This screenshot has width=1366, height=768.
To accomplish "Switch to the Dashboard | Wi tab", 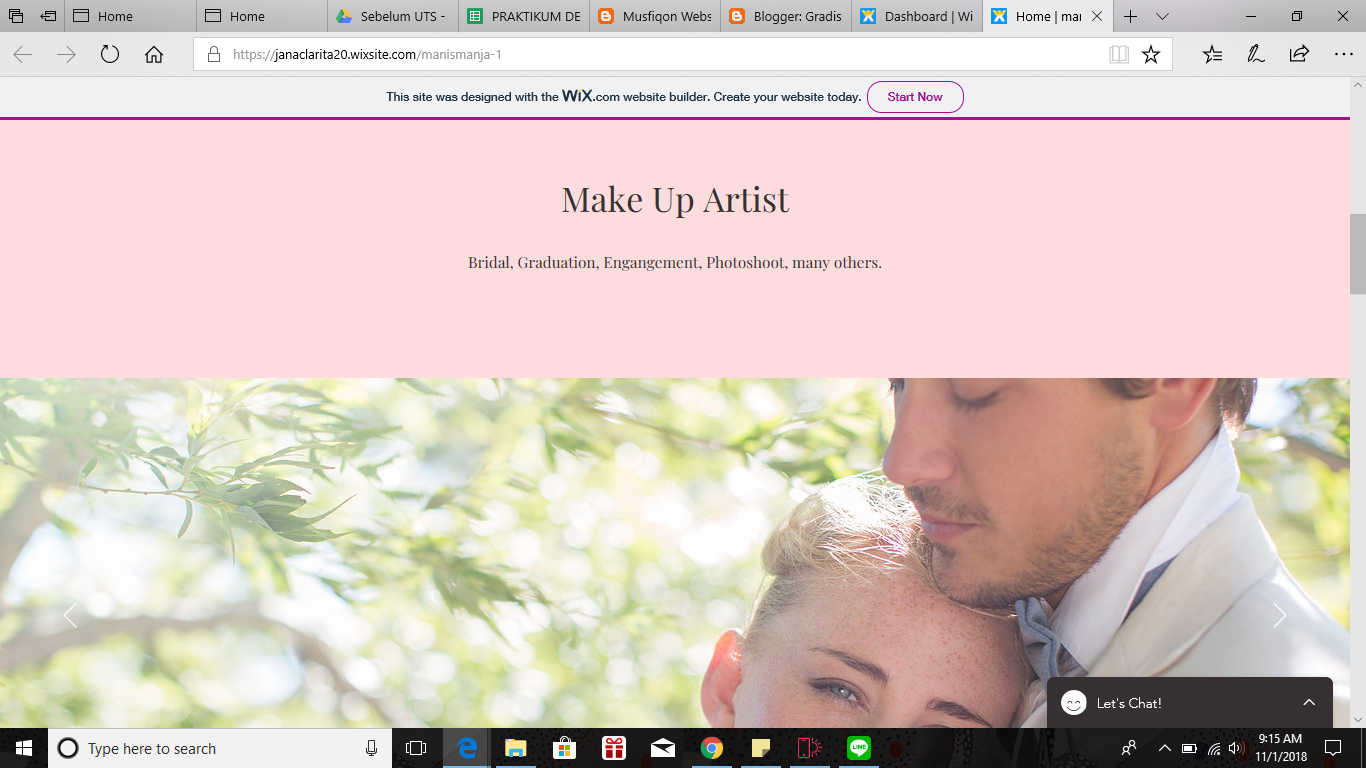I will coord(918,16).
